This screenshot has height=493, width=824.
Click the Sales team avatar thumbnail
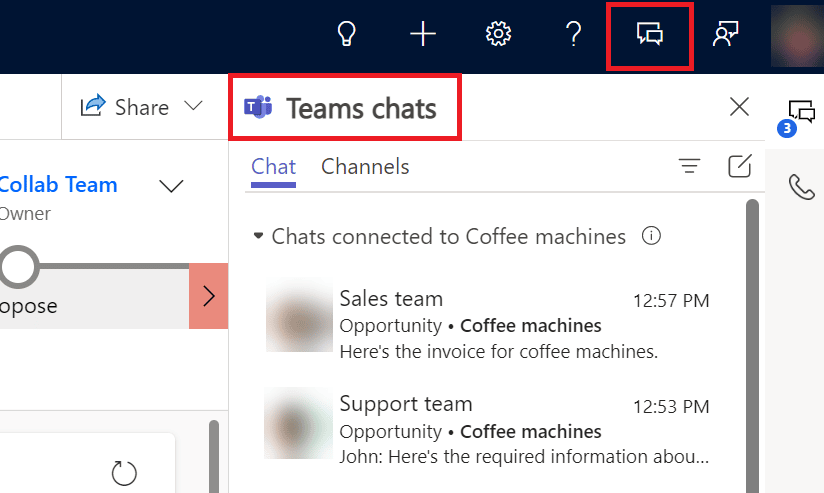[299, 317]
